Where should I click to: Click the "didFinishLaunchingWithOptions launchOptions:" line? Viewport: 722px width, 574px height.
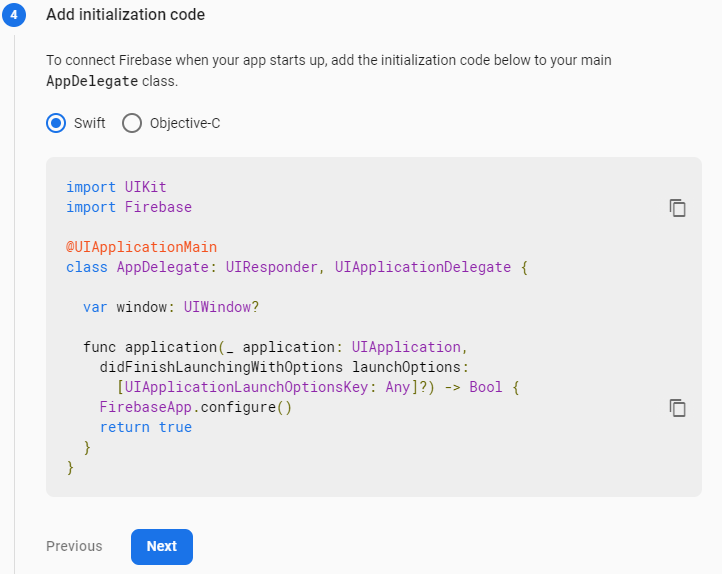pos(284,367)
